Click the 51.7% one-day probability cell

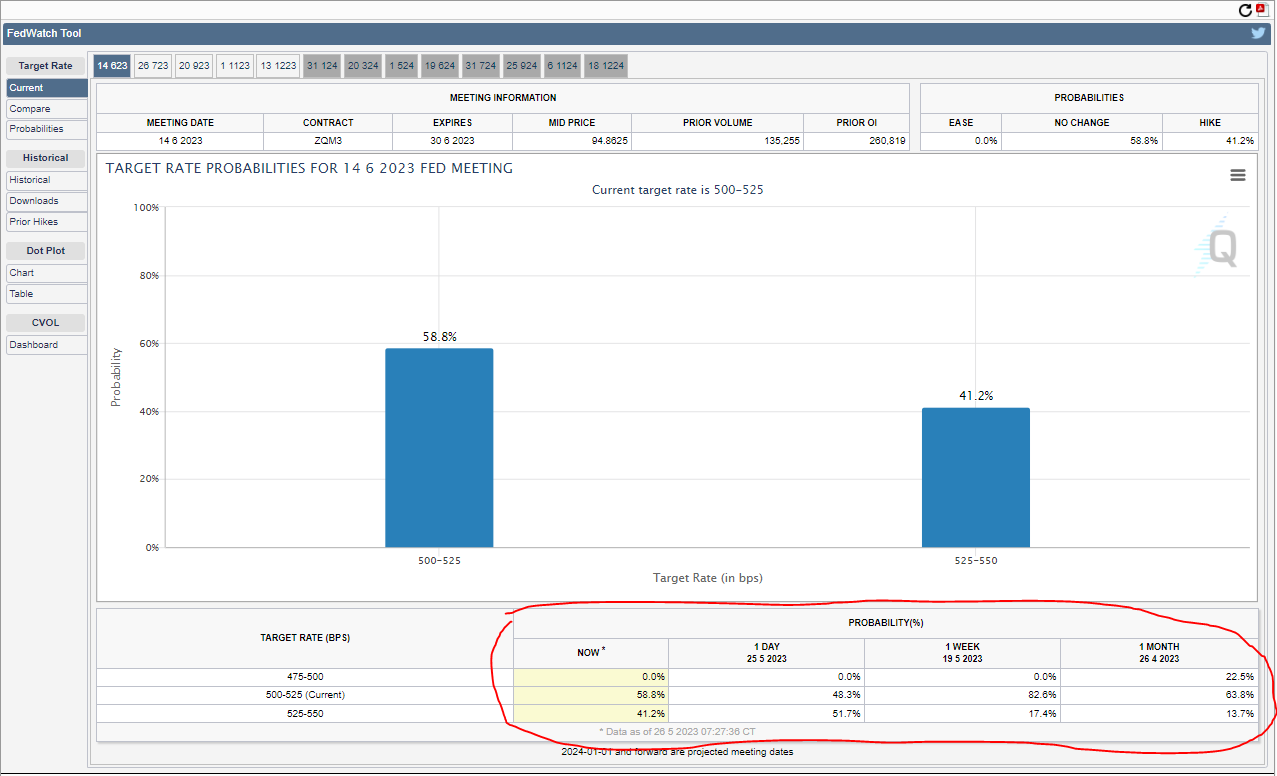(x=766, y=714)
